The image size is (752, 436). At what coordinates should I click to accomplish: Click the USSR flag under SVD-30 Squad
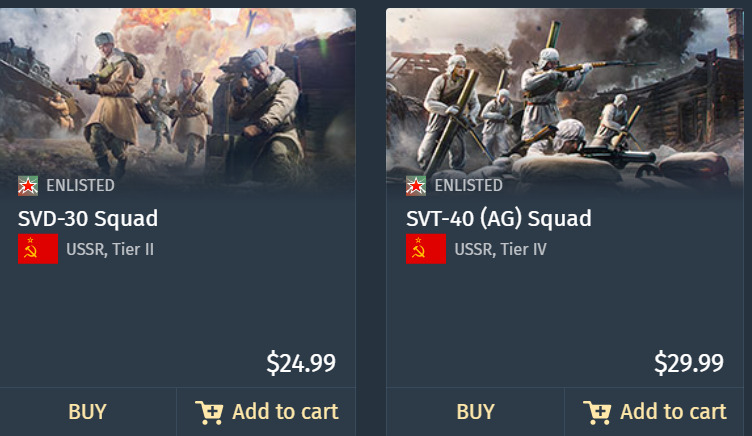[x=38, y=249]
